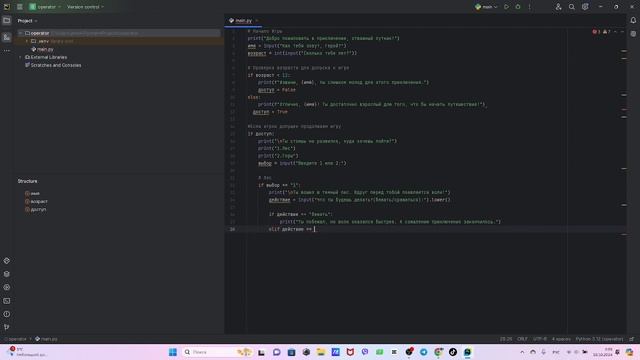Click the cursor position indicator in status bar
Screen dimensions: 640x360
pyautogui.click(x=506, y=339)
